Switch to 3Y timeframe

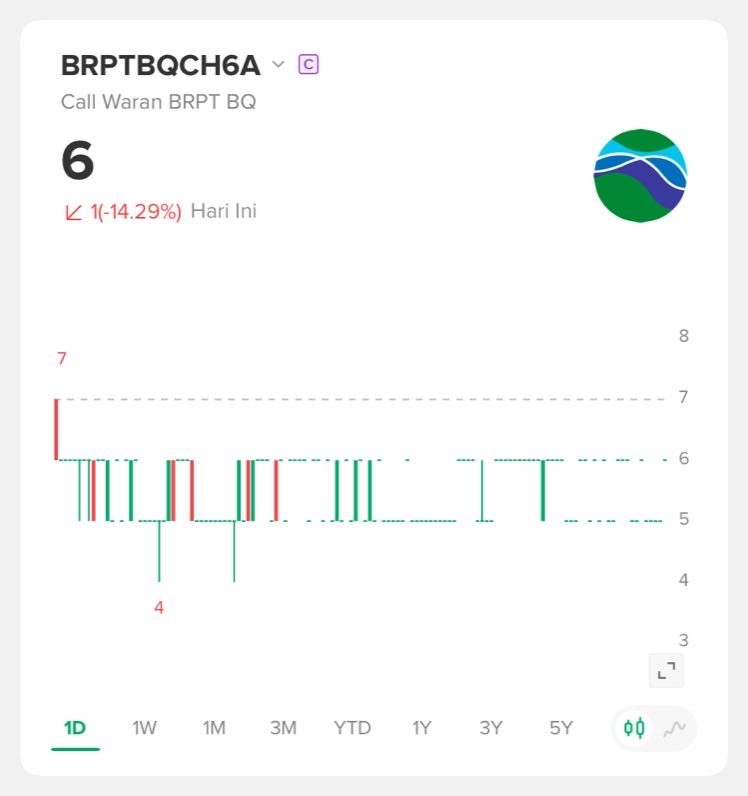tap(490, 728)
